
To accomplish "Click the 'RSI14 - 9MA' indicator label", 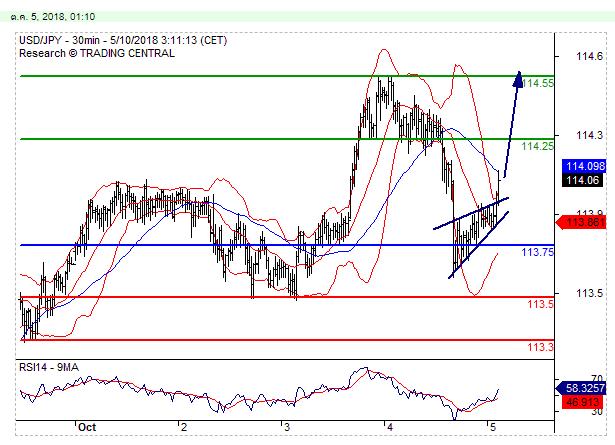I will pos(49,367).
